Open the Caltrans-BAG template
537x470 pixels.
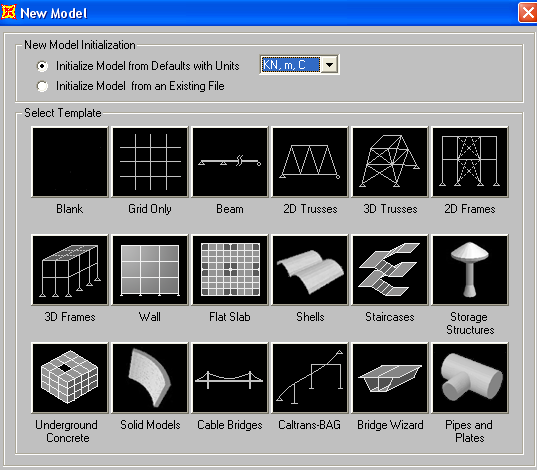pyautogui.click(x=310, y=378)
